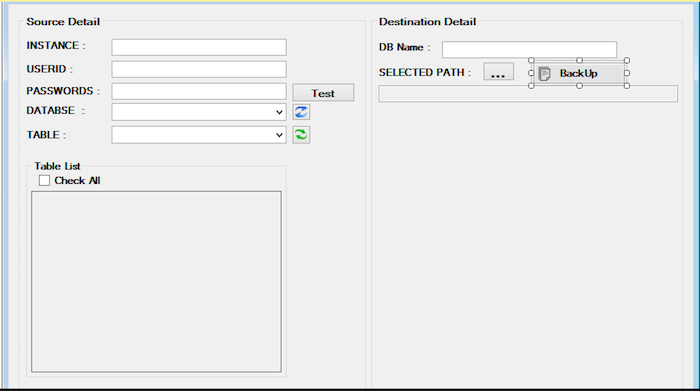Click the SELECTED PATH label
Image resolution: width=700 pixels, height=391 pixels.
point(425,72)
